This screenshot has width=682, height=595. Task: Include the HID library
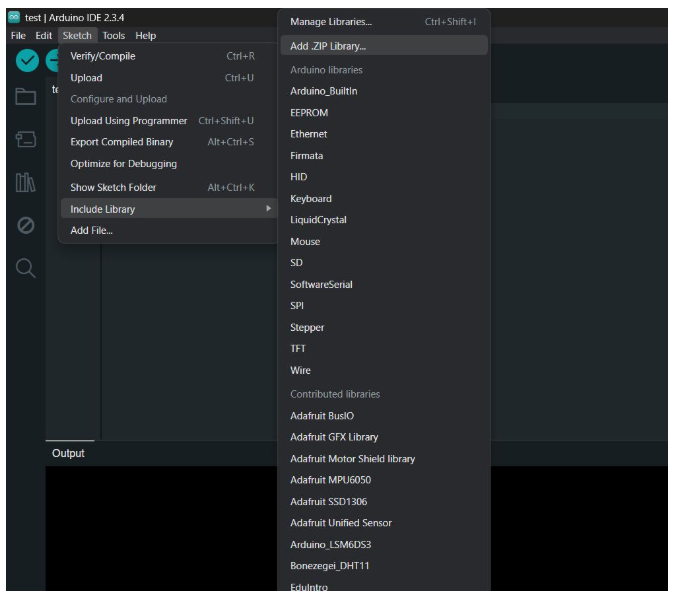[x=384, y=177]
